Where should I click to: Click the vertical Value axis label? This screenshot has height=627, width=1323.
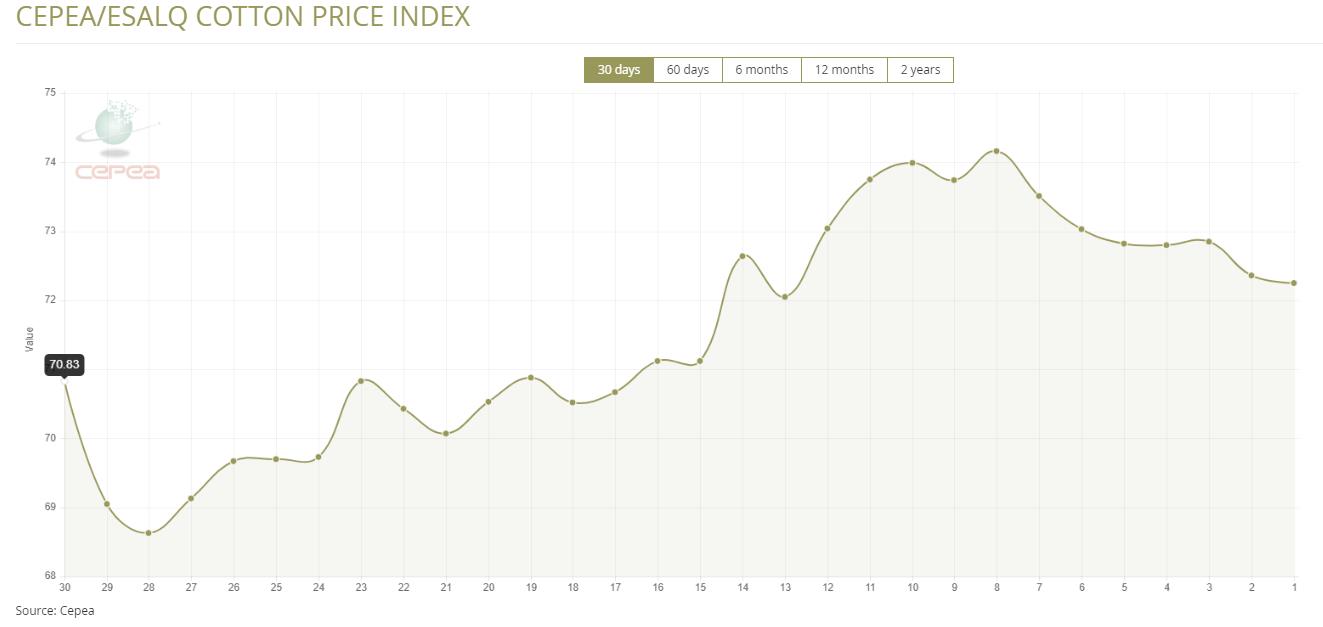coord(29,339)
